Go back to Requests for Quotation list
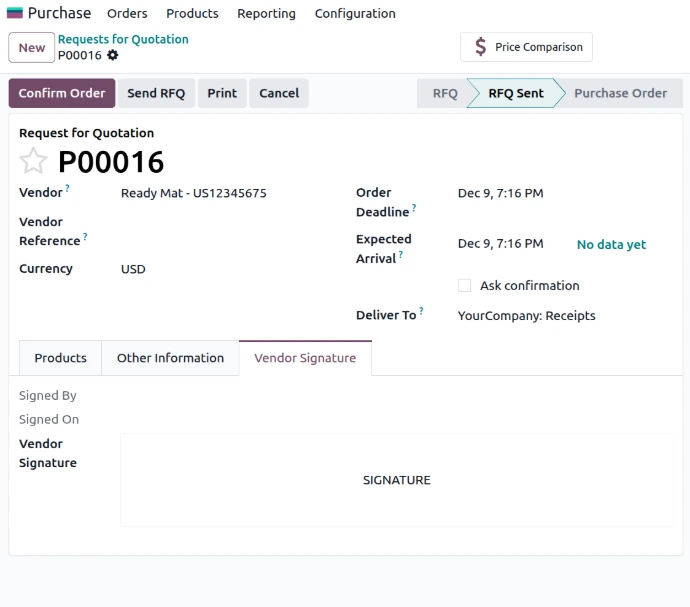 pyautogui.click(x=123, y=39)
